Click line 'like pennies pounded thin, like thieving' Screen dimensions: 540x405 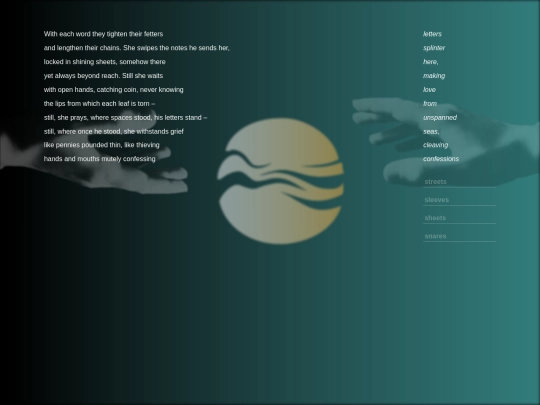coord(102,145)
